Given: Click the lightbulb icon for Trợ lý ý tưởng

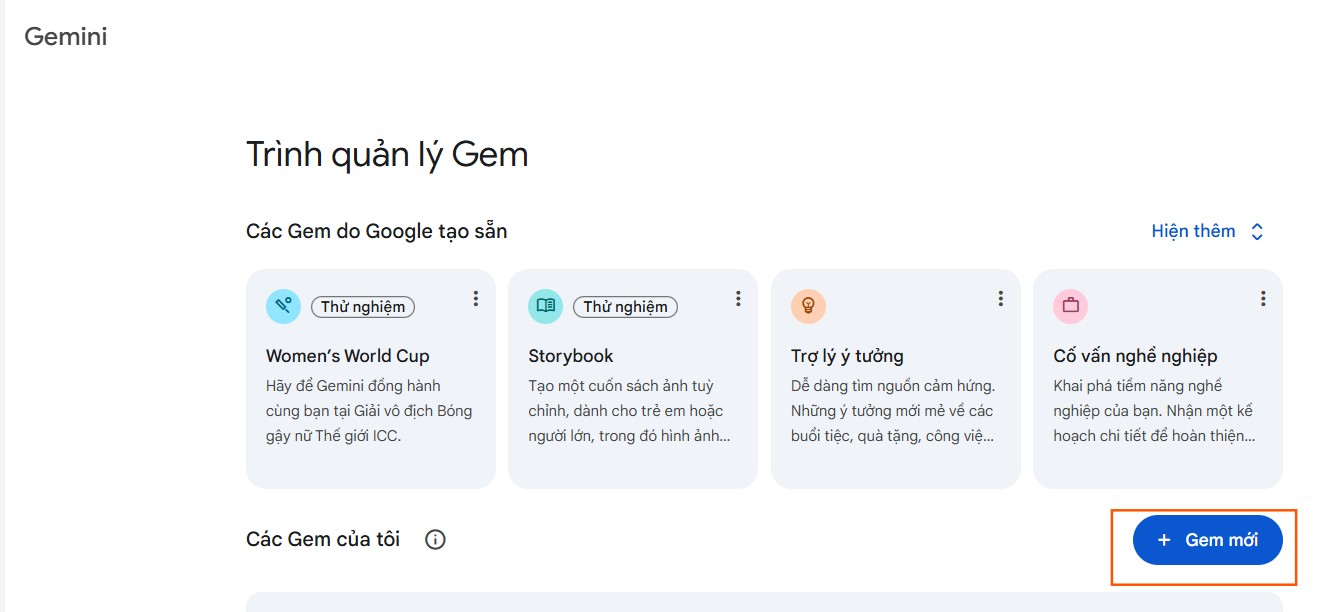Looking at the screenshot, I should pos(808,306).
